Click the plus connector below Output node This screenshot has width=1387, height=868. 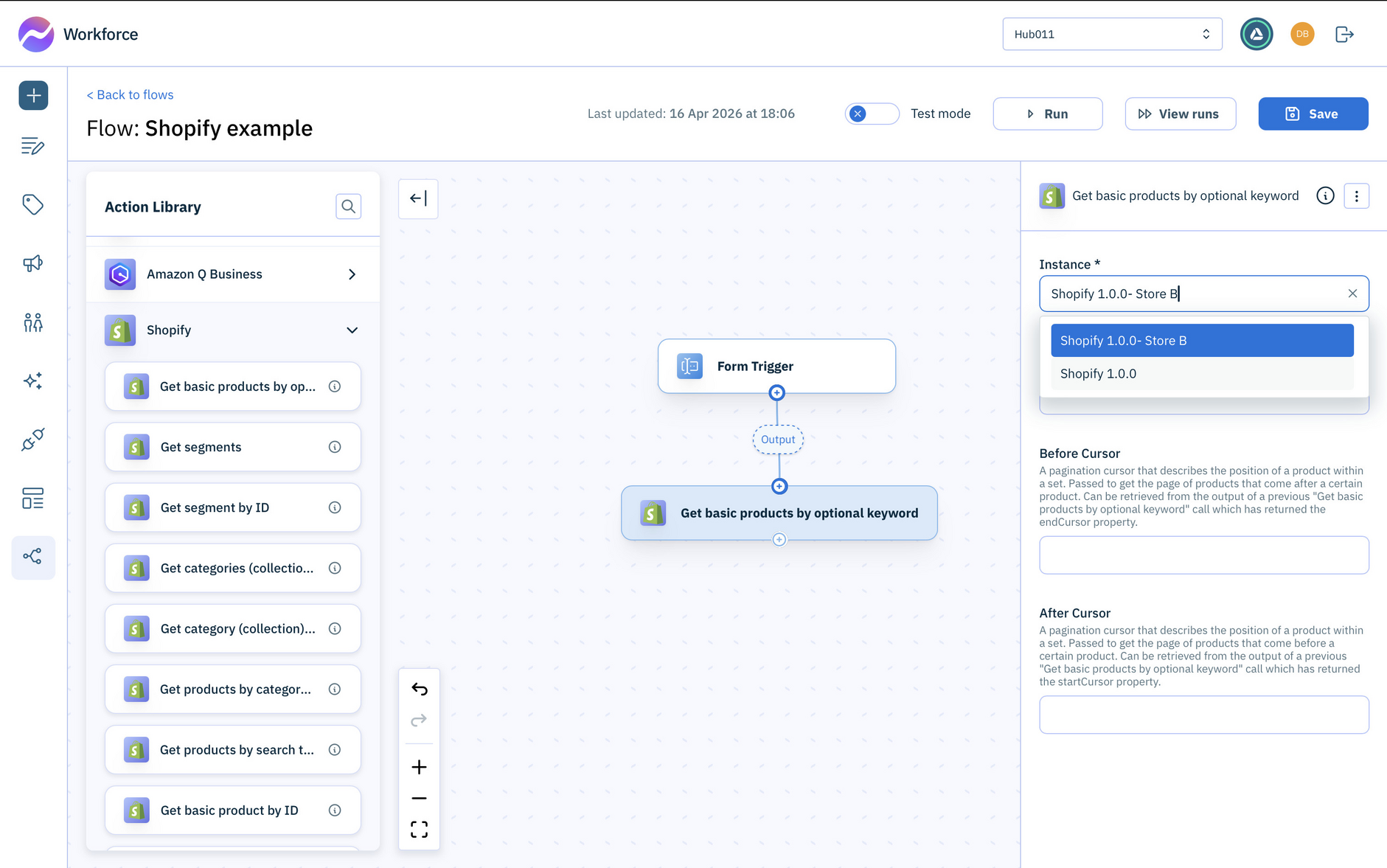point(779,486)
